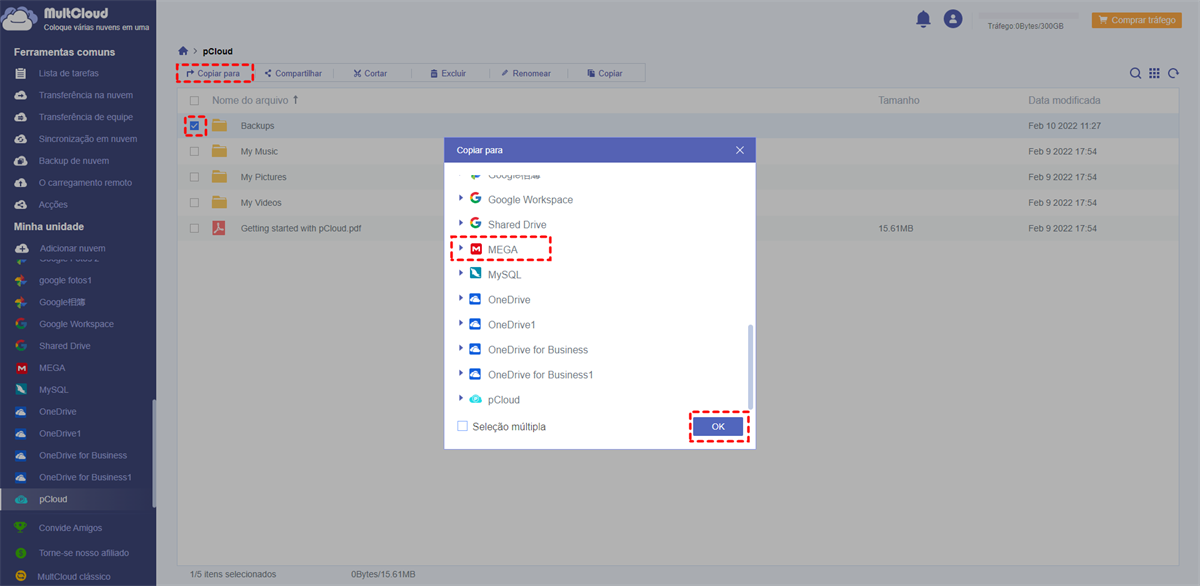Image resolution: width=1200 pixels, height=586 pixels.
Task: Expand pCloud node in dialog tree
Action: click(461, 399)
